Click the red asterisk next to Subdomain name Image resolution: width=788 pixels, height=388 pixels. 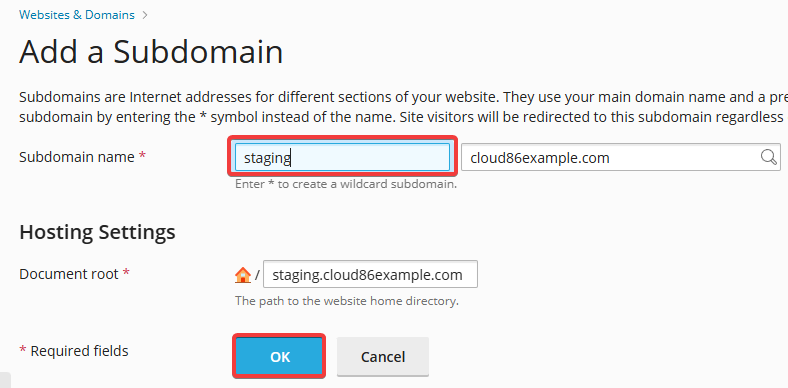coord(142,156)
